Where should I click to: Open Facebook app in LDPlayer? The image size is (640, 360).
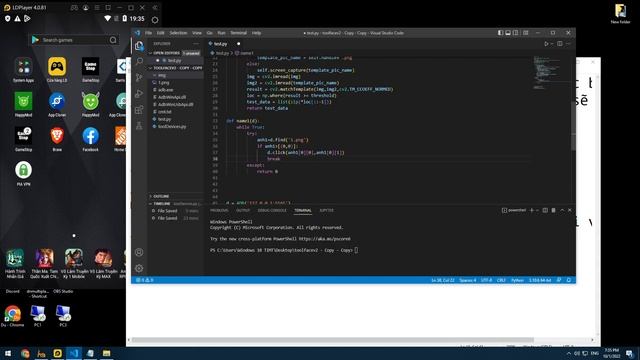click(x=90, y=139)
